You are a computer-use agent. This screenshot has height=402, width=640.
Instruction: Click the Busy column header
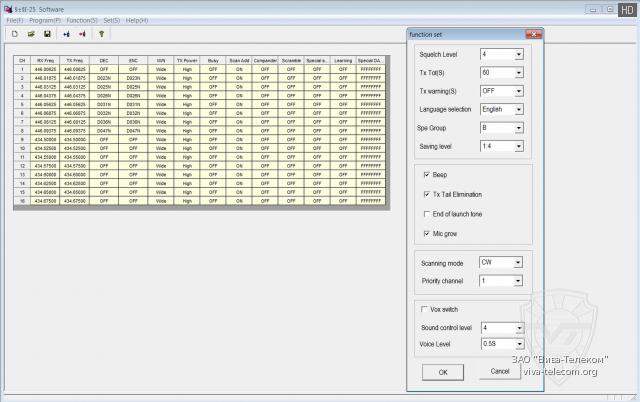tap(213, 60)
